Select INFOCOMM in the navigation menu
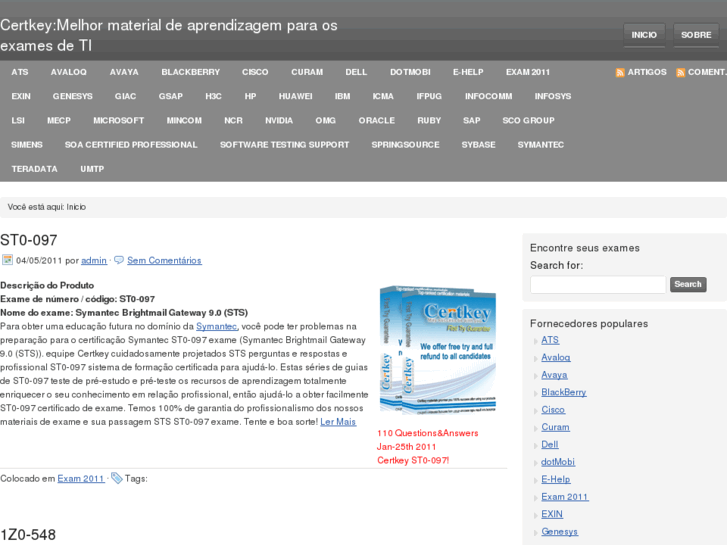The height and width of the screenshot is (545, 727). pyautogui.click(x=489, y=96)
